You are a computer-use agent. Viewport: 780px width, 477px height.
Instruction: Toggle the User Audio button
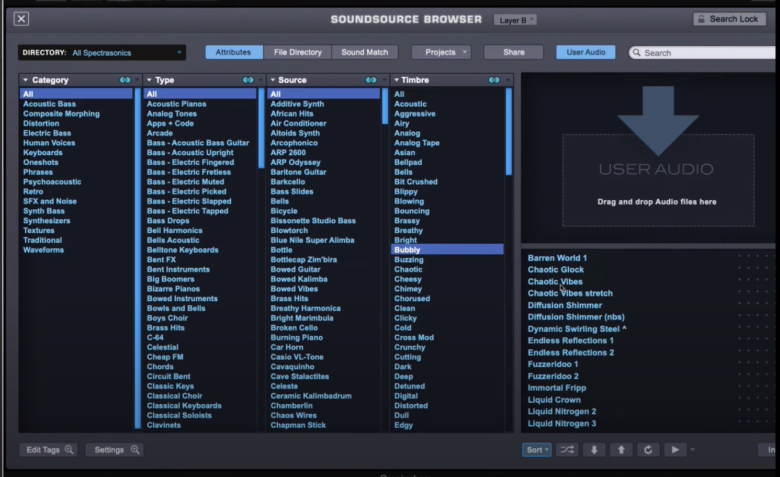pyautogui.click(x=585, y=52)
